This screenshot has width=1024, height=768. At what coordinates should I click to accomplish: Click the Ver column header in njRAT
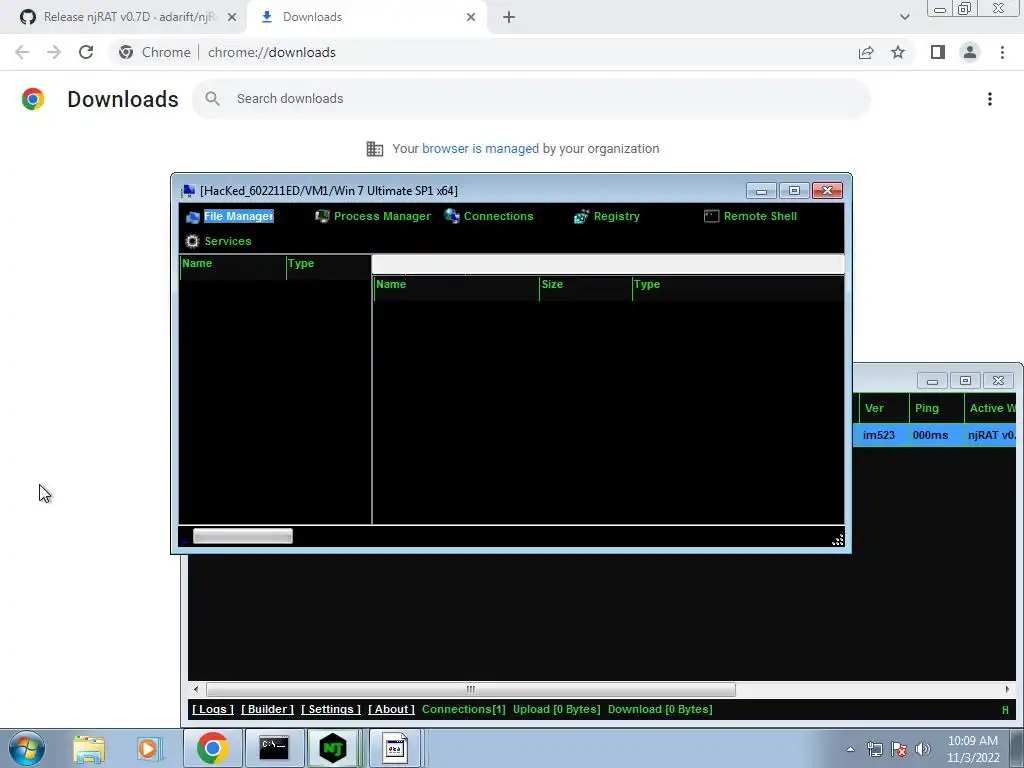[882, 408]
